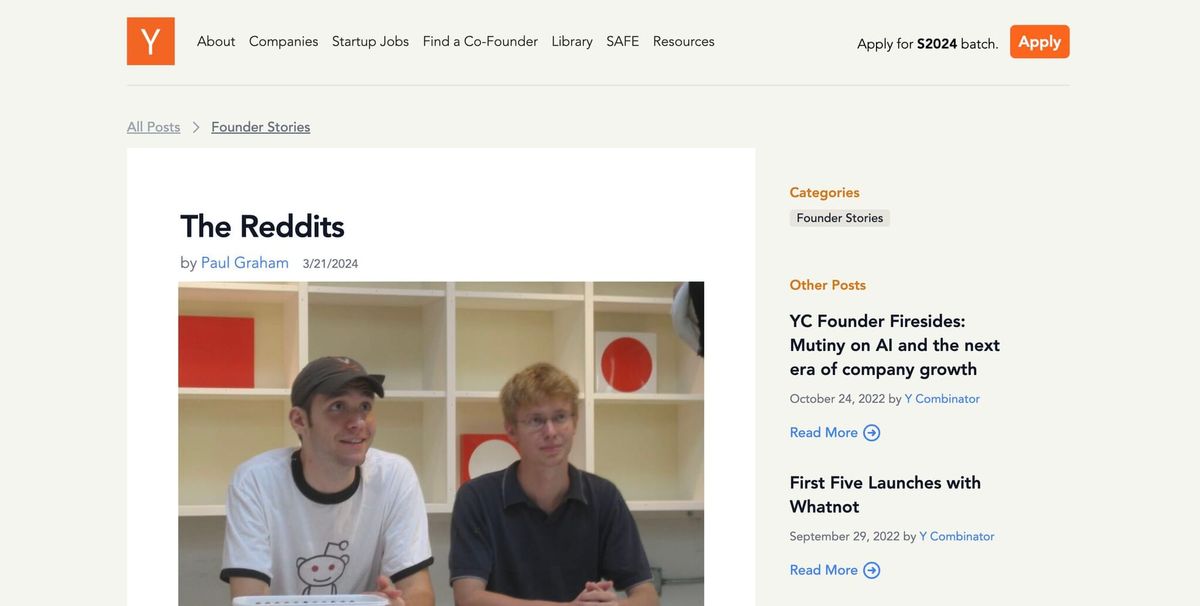
Task: Open the SAFE navigation item
Action: 622,41
